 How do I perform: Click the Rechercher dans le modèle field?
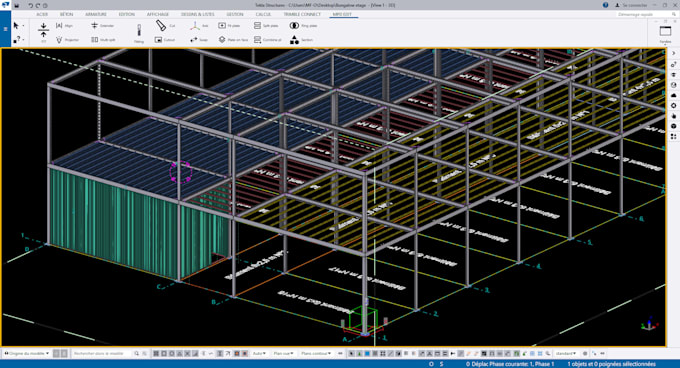pyautogui.click(x=102, y=354)
